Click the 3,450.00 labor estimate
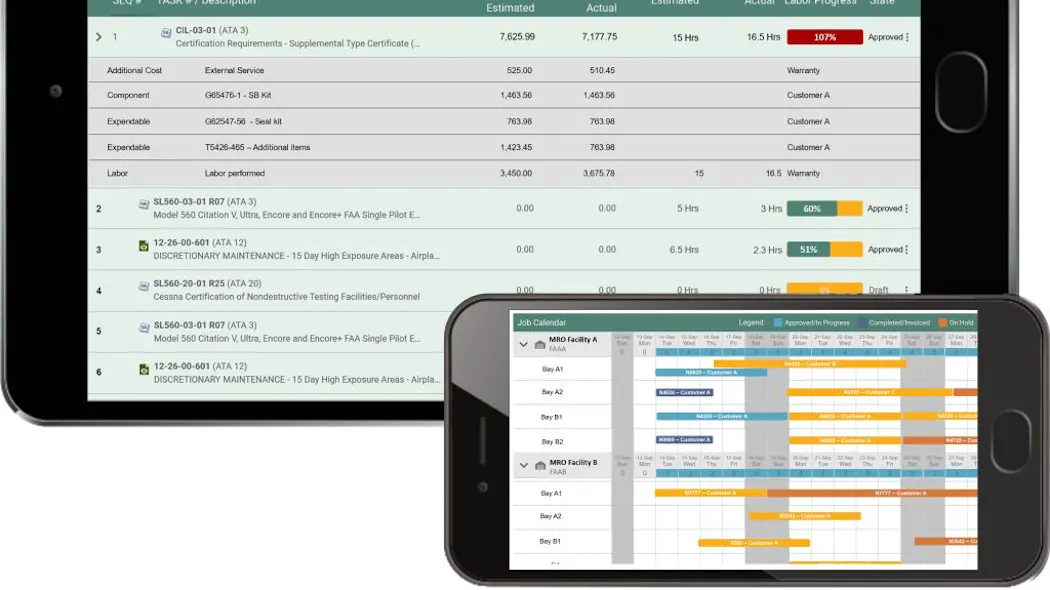The height and width of the screenshot is (590, 1050). (x=516, y=173)
